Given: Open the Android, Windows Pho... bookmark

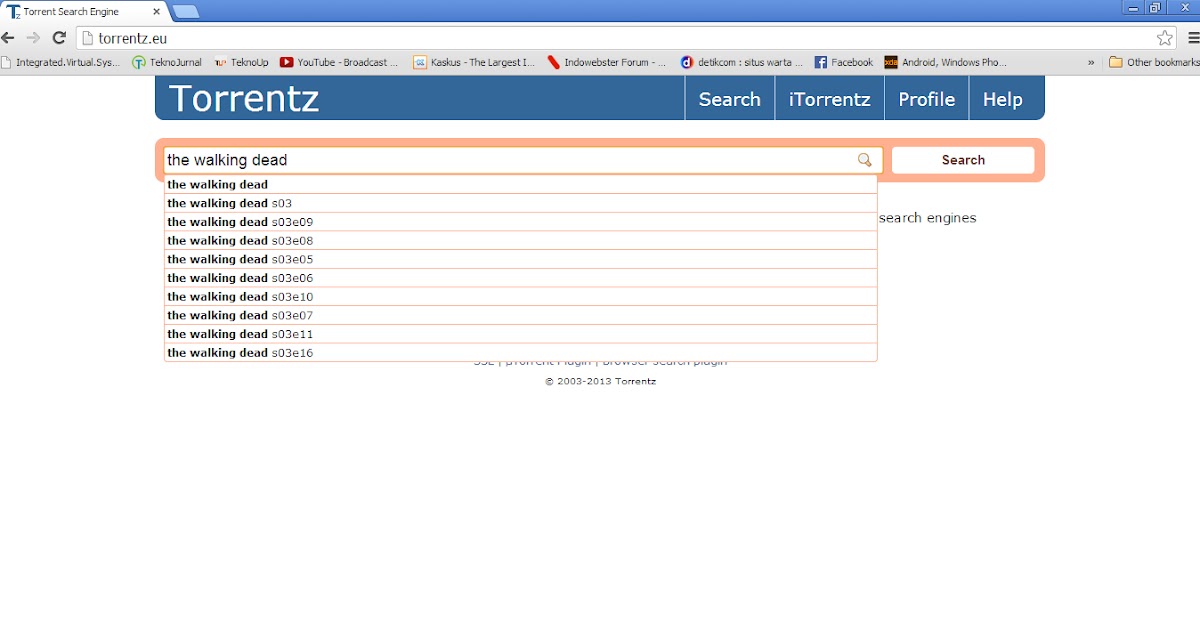Looking at the screenshot, I should click(946, 62).
